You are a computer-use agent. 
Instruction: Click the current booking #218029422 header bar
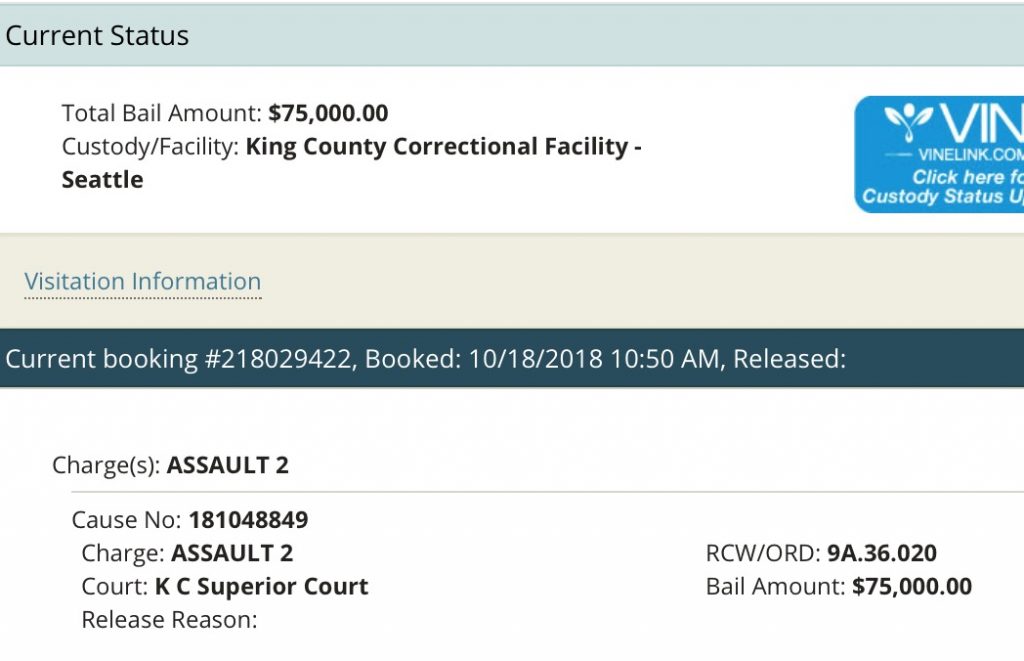[512, 359]
